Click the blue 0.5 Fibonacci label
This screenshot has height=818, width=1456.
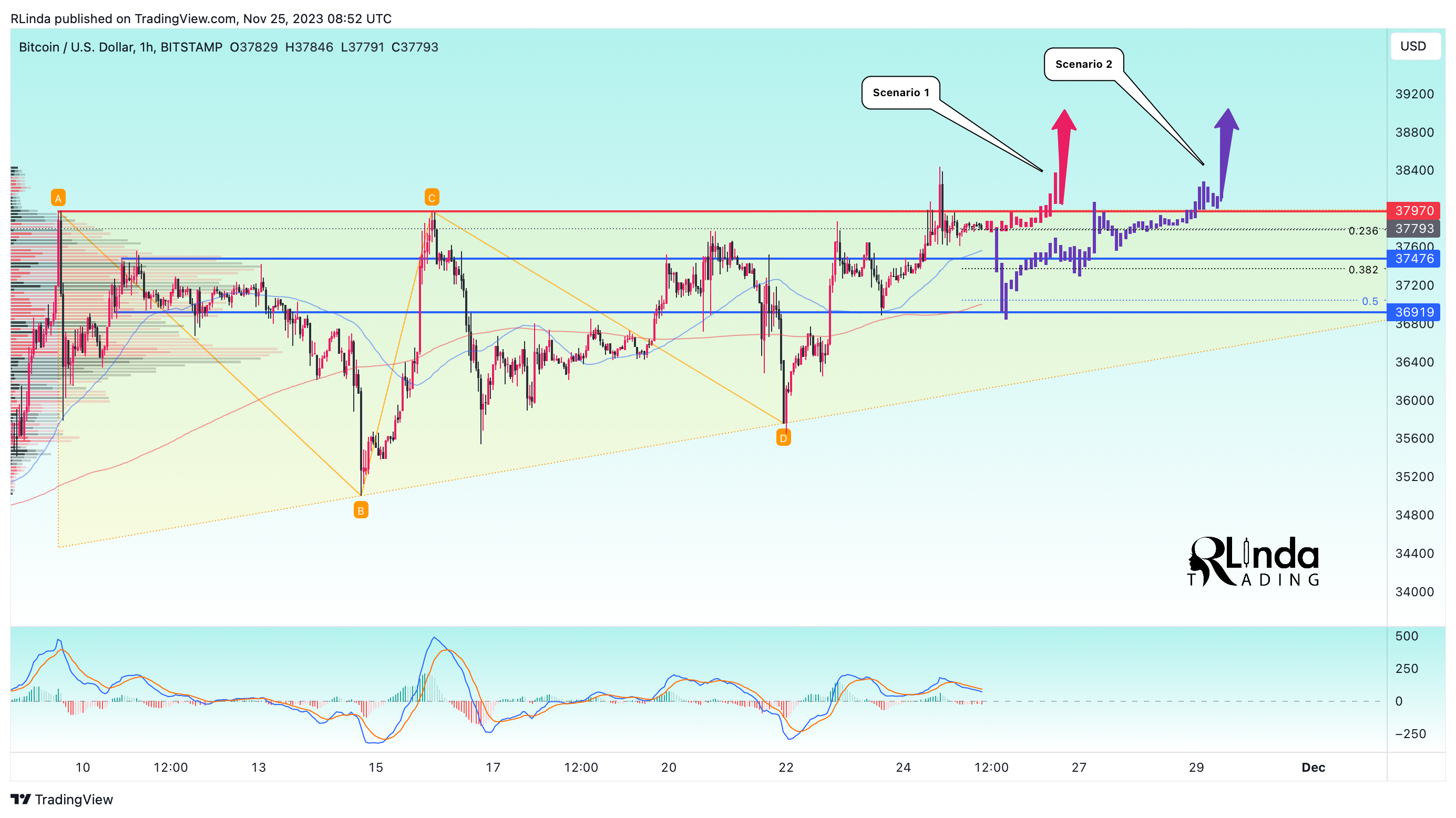point(1369,301)
